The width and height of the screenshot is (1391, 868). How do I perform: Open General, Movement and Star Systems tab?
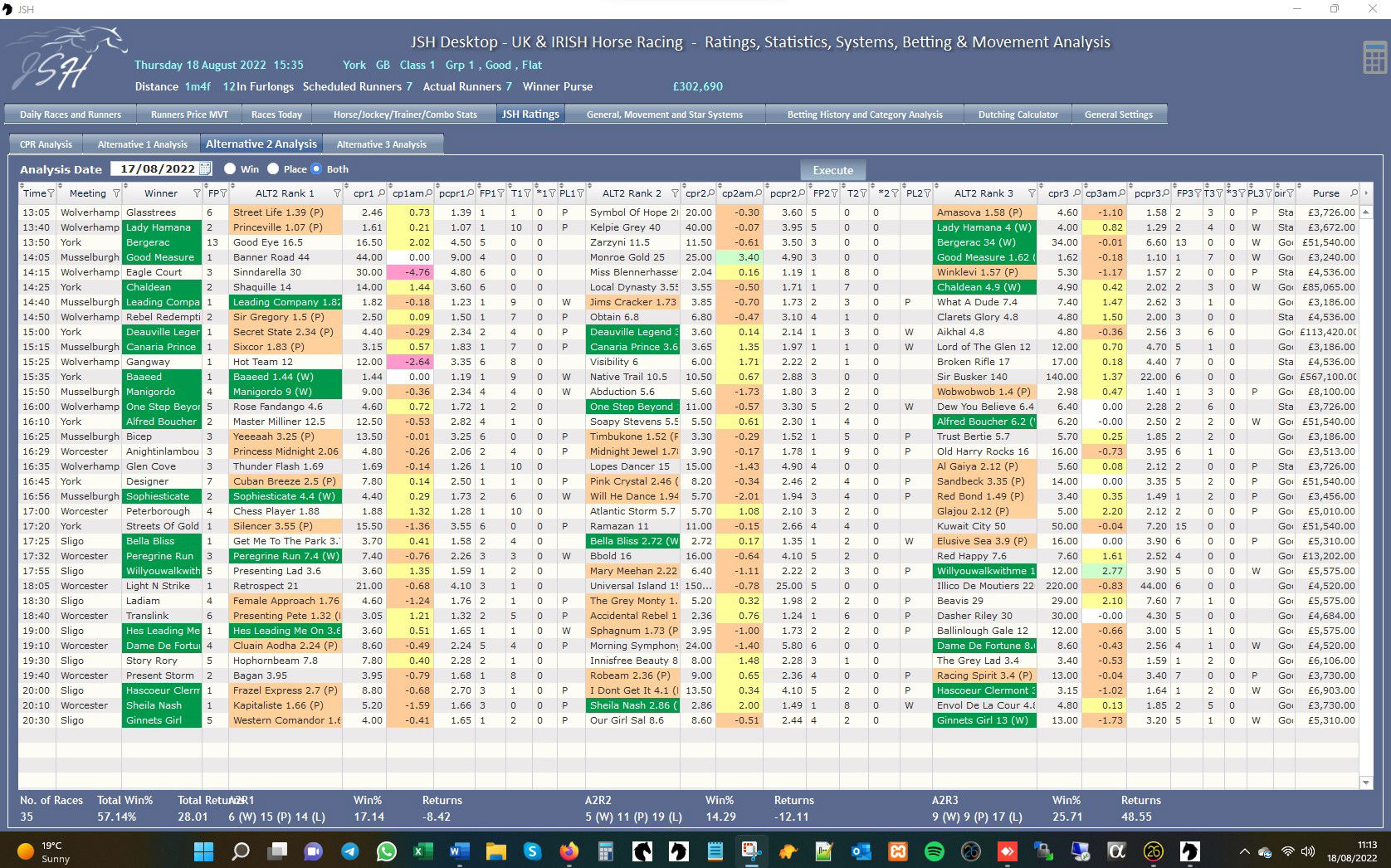tap(665, 115)
